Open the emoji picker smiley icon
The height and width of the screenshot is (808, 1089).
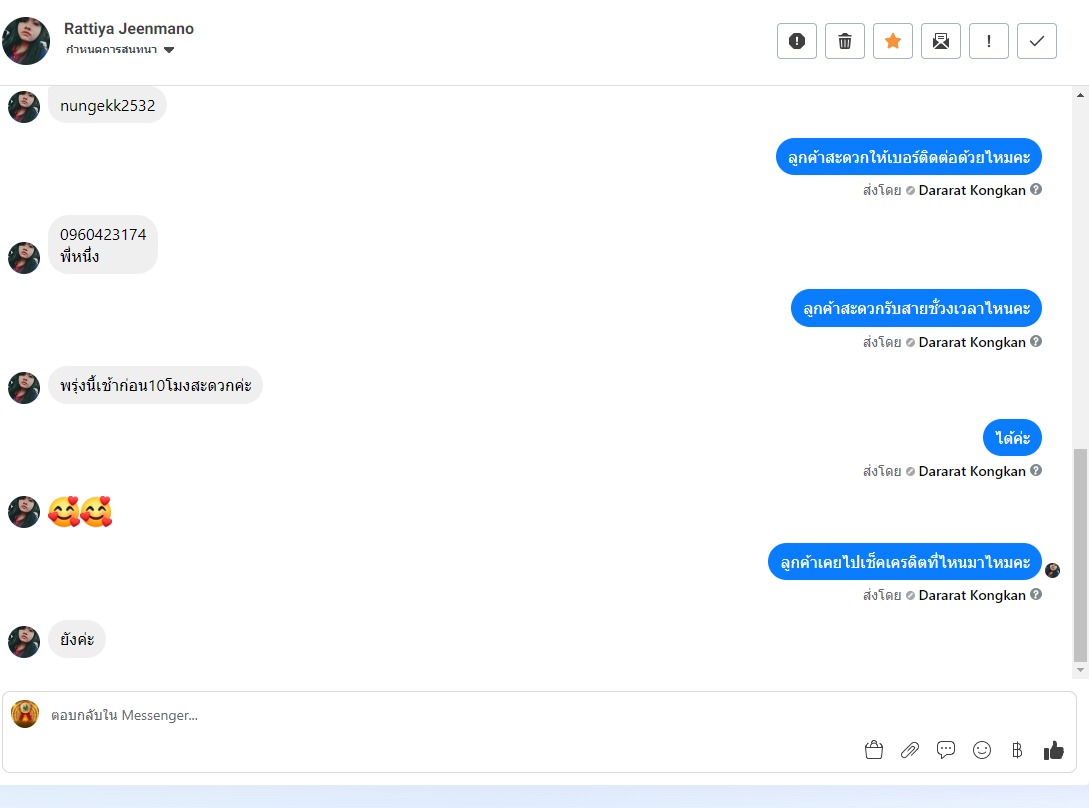[982, 750]
